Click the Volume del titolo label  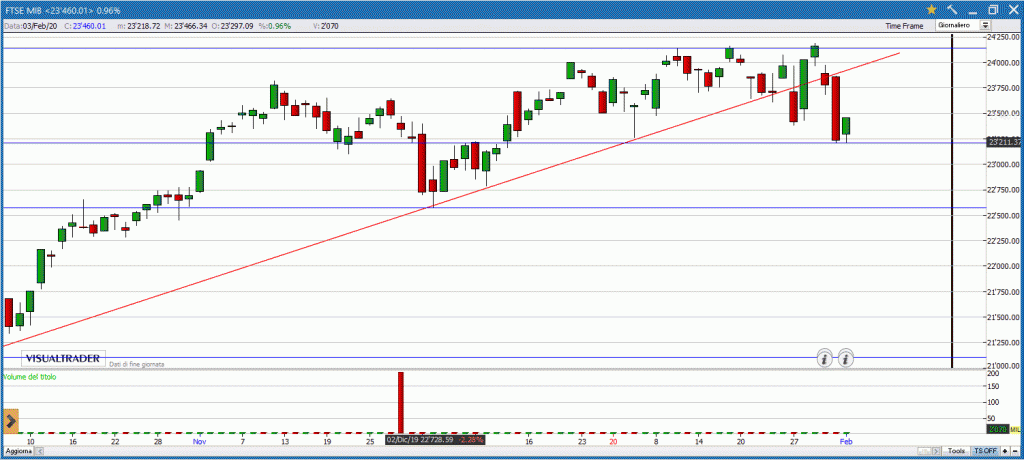[30, 377]
